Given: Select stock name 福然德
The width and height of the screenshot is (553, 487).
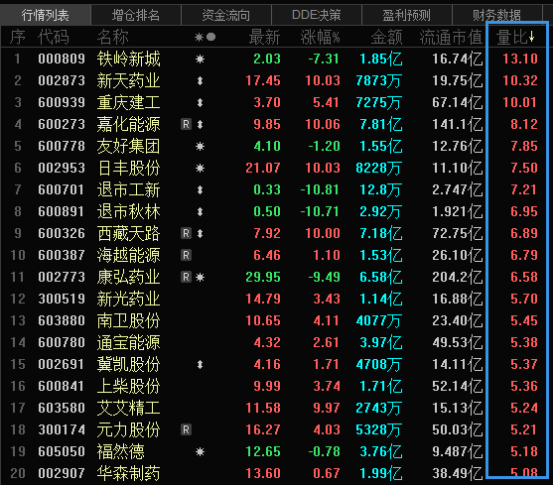Looking at the screenshot, I should [121, 452].
